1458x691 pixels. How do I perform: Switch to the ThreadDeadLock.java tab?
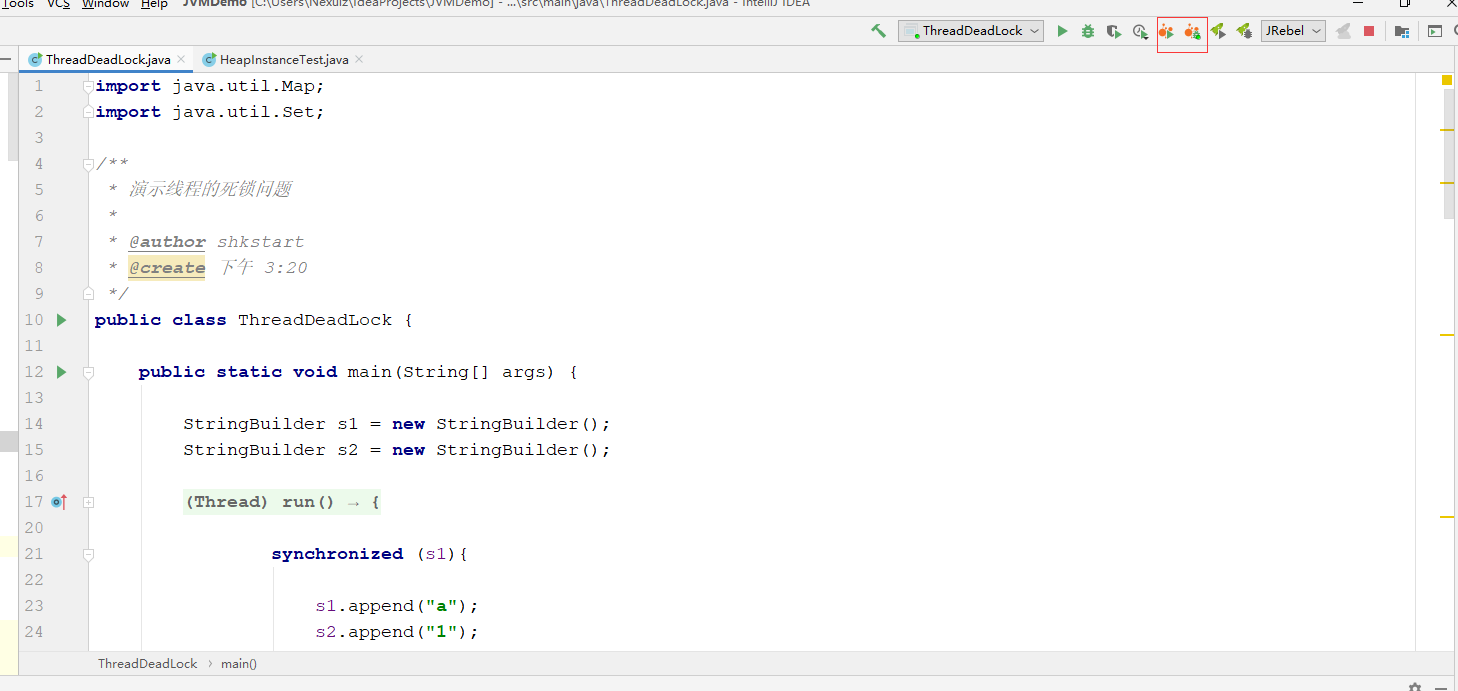click(x=107, y=60)
